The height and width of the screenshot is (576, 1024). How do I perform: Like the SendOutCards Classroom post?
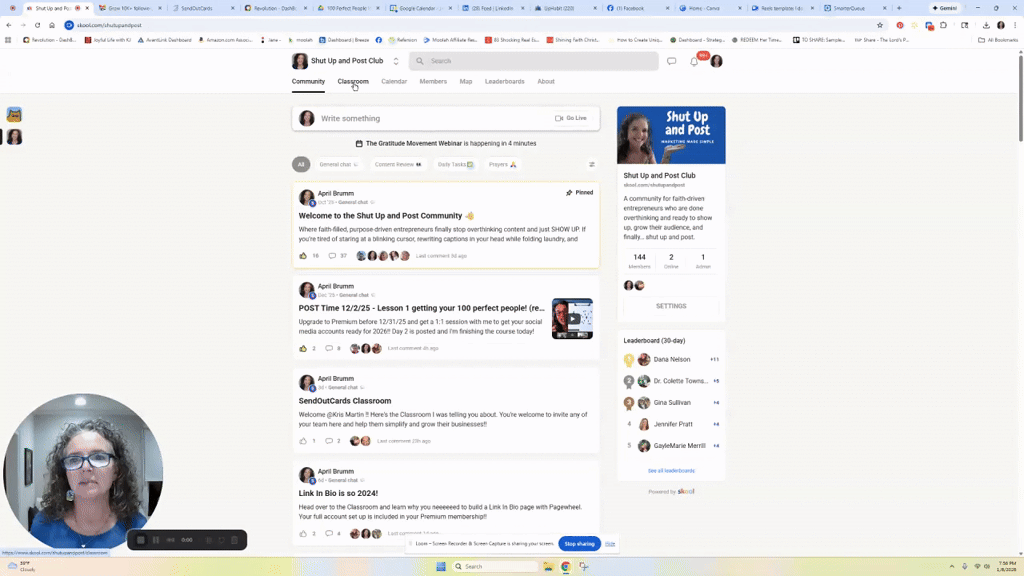coord(303,441)
